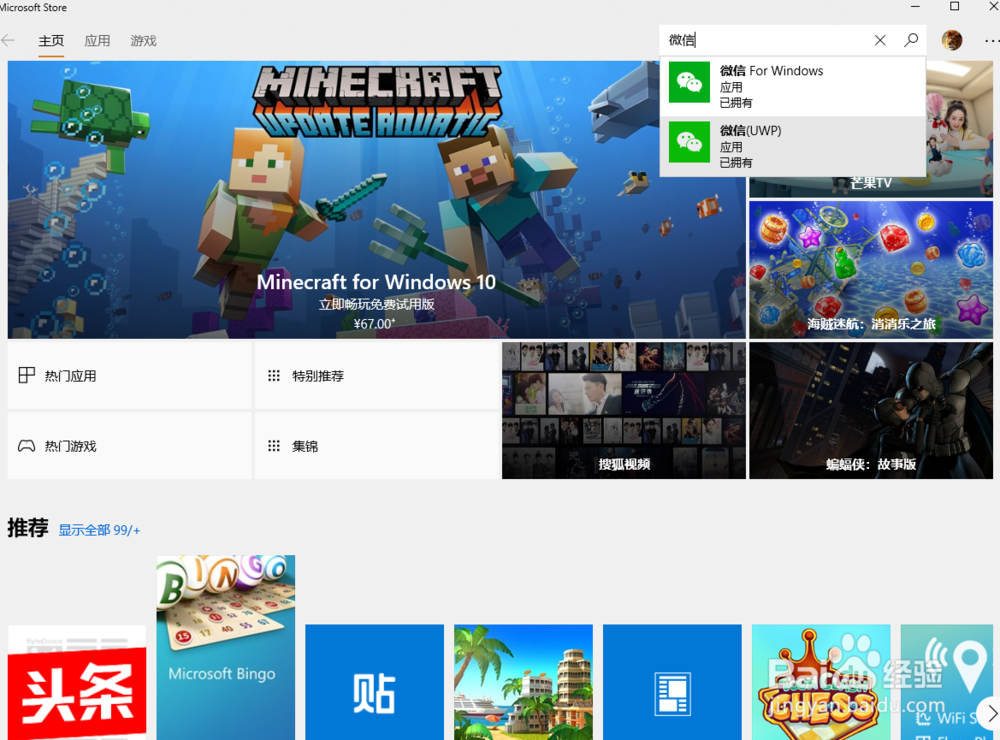The width and height of the screenshot is (1000, 740).
Task: Open the 搜狐视频 tile
Action: 624,410
